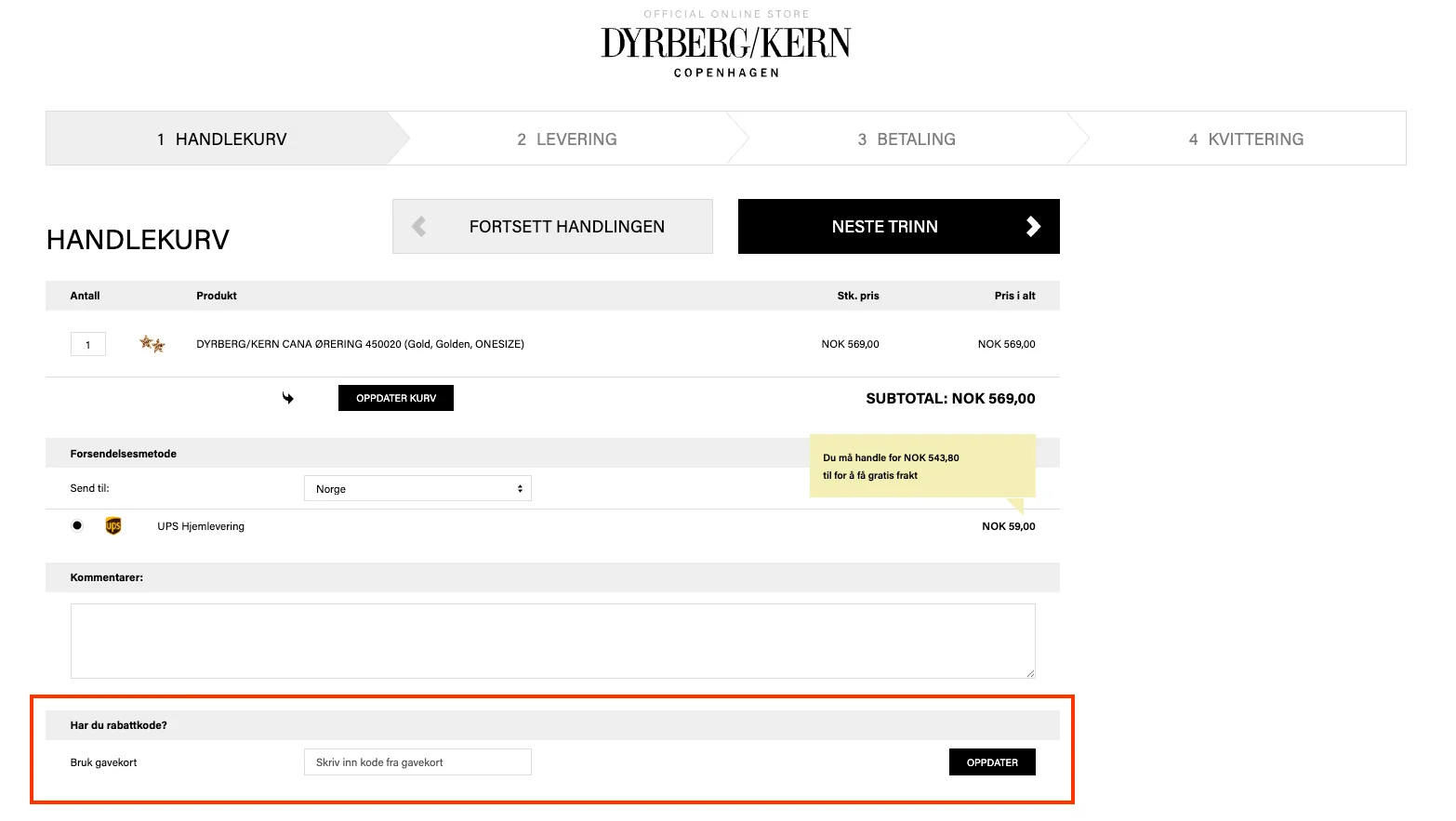Screen dimensions: 1456x821
Task: Click the Subtotal: NOK 569,00 text
Action: [x=950, y=398]
